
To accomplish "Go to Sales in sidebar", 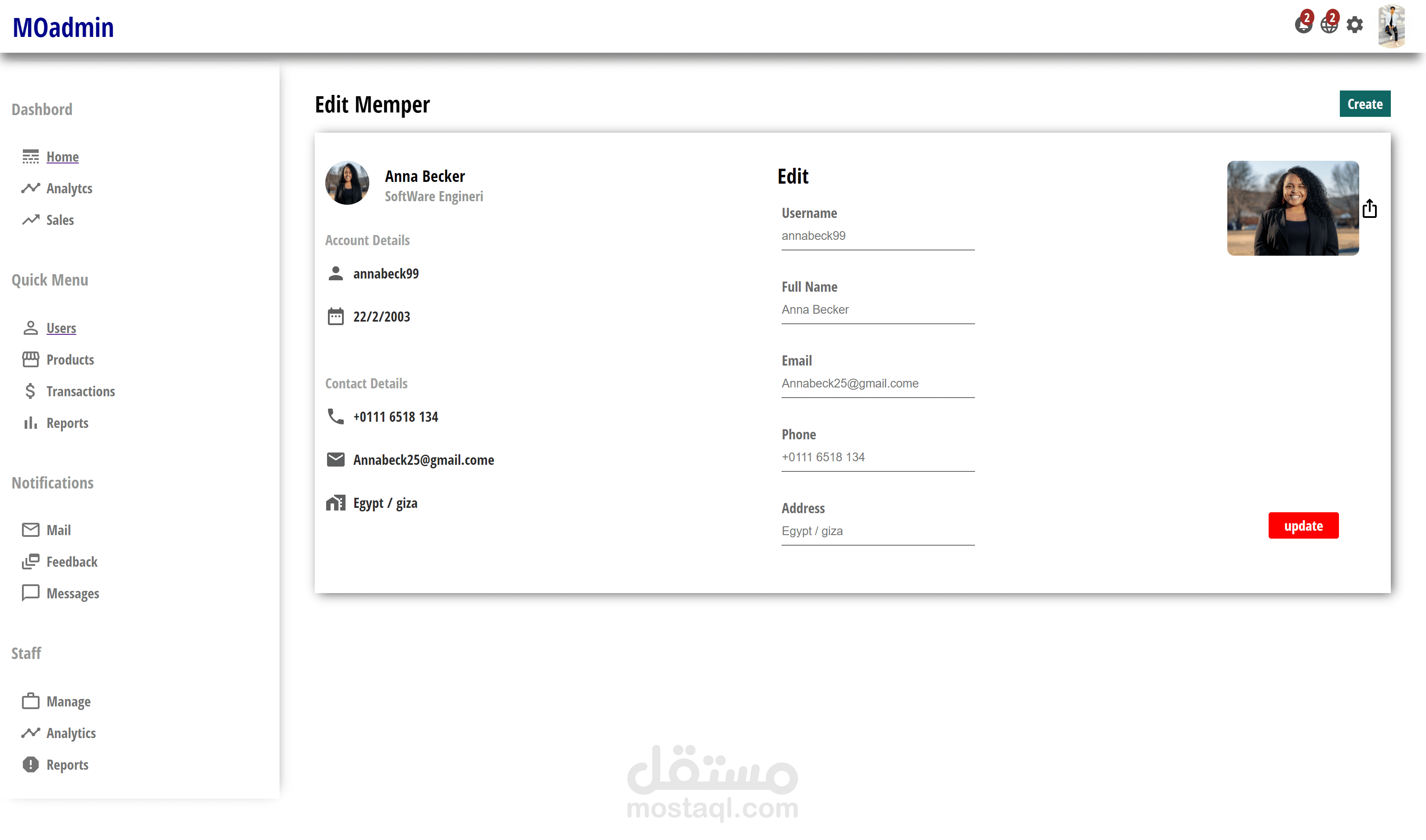I will 60,220.
